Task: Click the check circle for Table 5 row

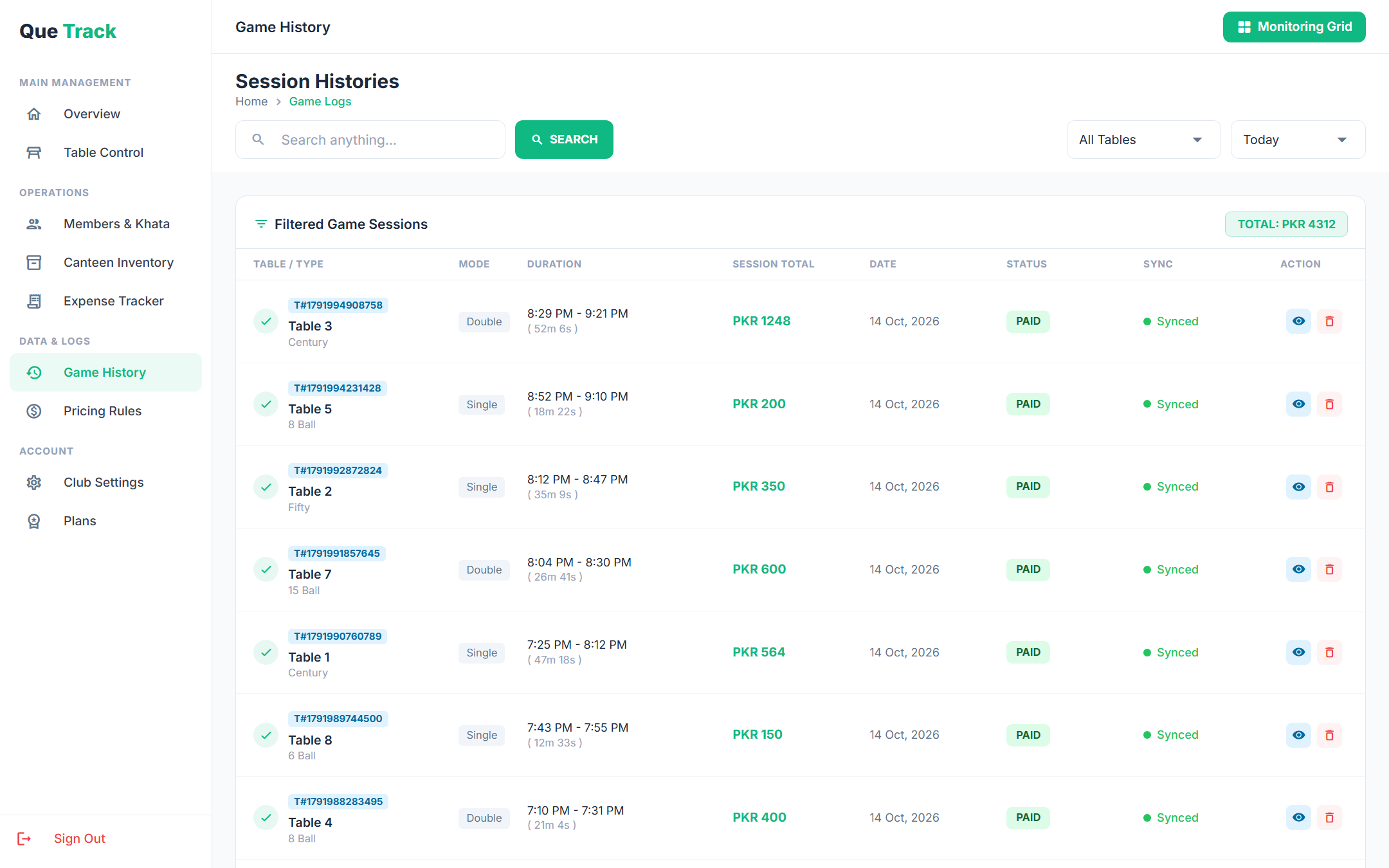Action: coord(266,404)
